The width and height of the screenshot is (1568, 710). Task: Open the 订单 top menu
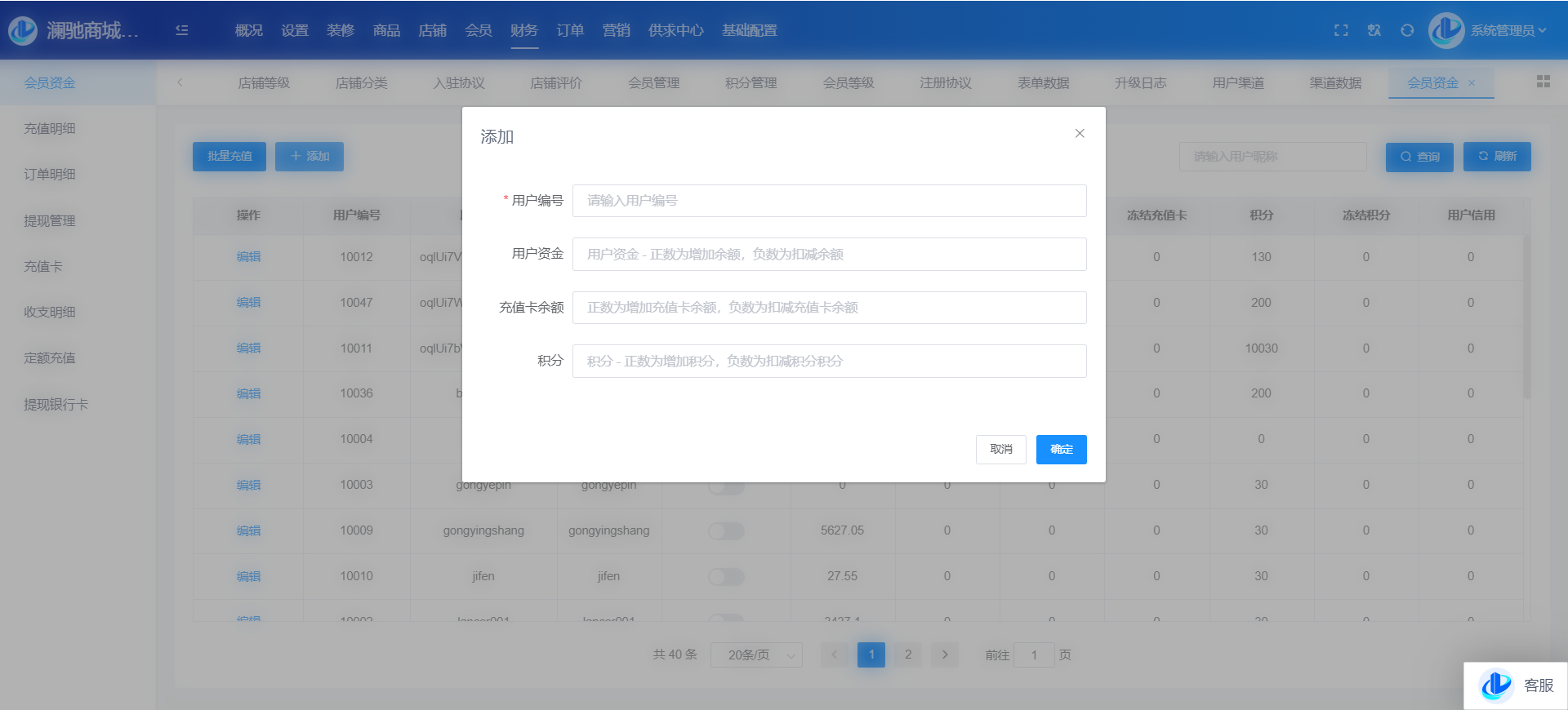tap(570, 30)
